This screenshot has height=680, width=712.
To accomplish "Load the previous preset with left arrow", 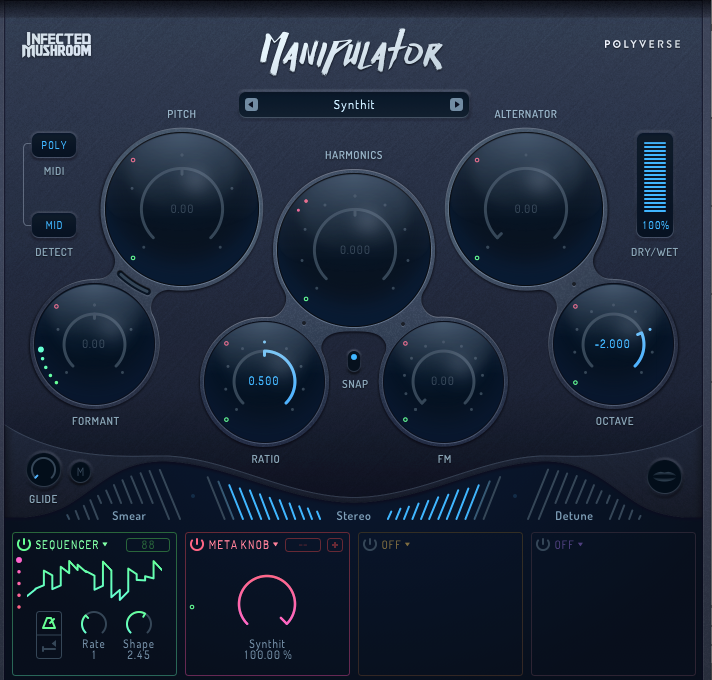I will click(252, 105).
